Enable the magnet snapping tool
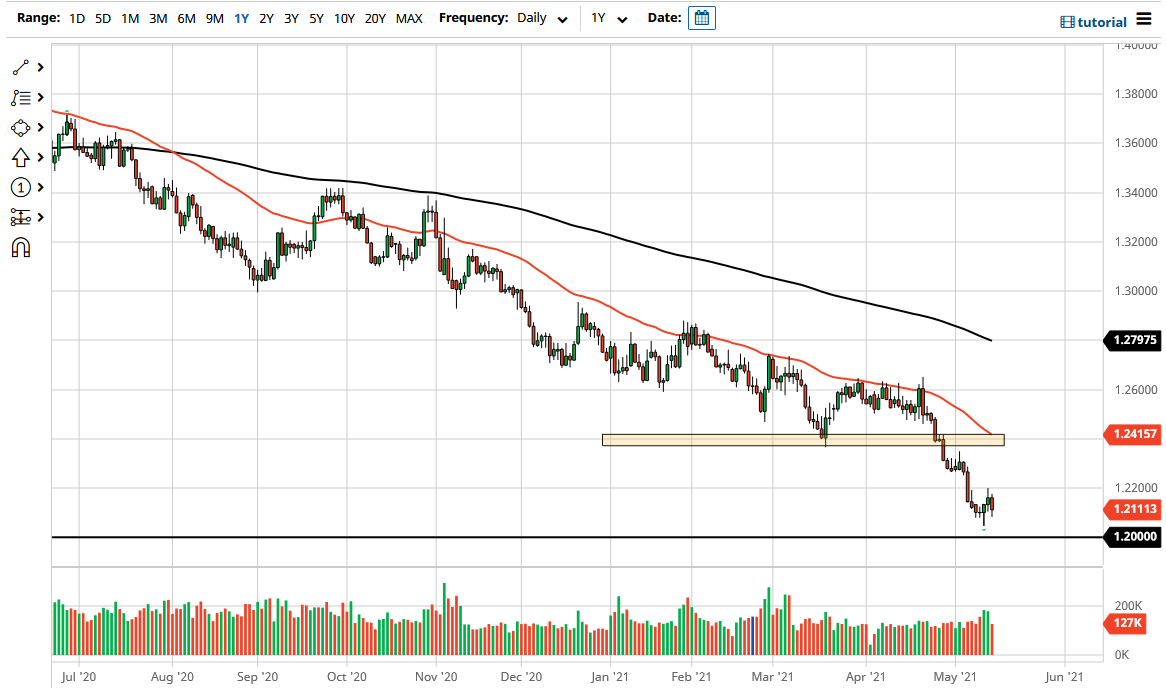Image resolution: width=1166 pixels, height=696 pixels. point(20,247)
